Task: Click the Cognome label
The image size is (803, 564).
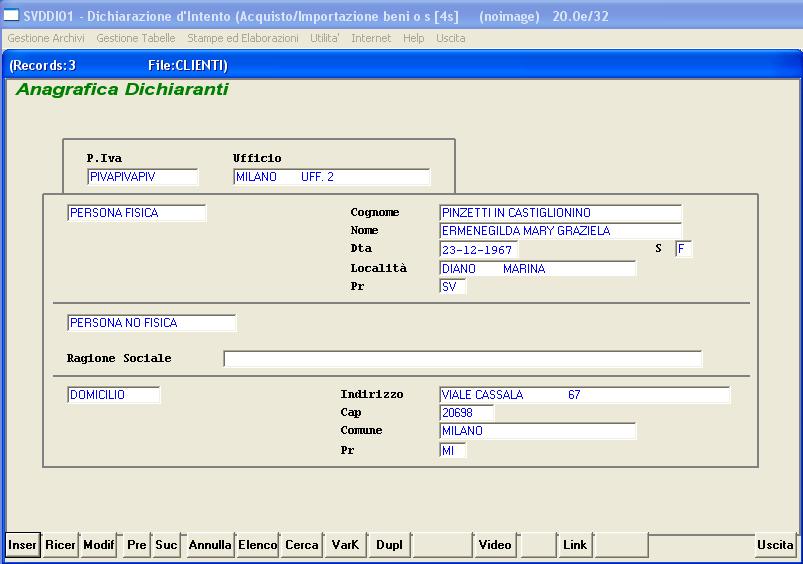Action: [375, 212]
